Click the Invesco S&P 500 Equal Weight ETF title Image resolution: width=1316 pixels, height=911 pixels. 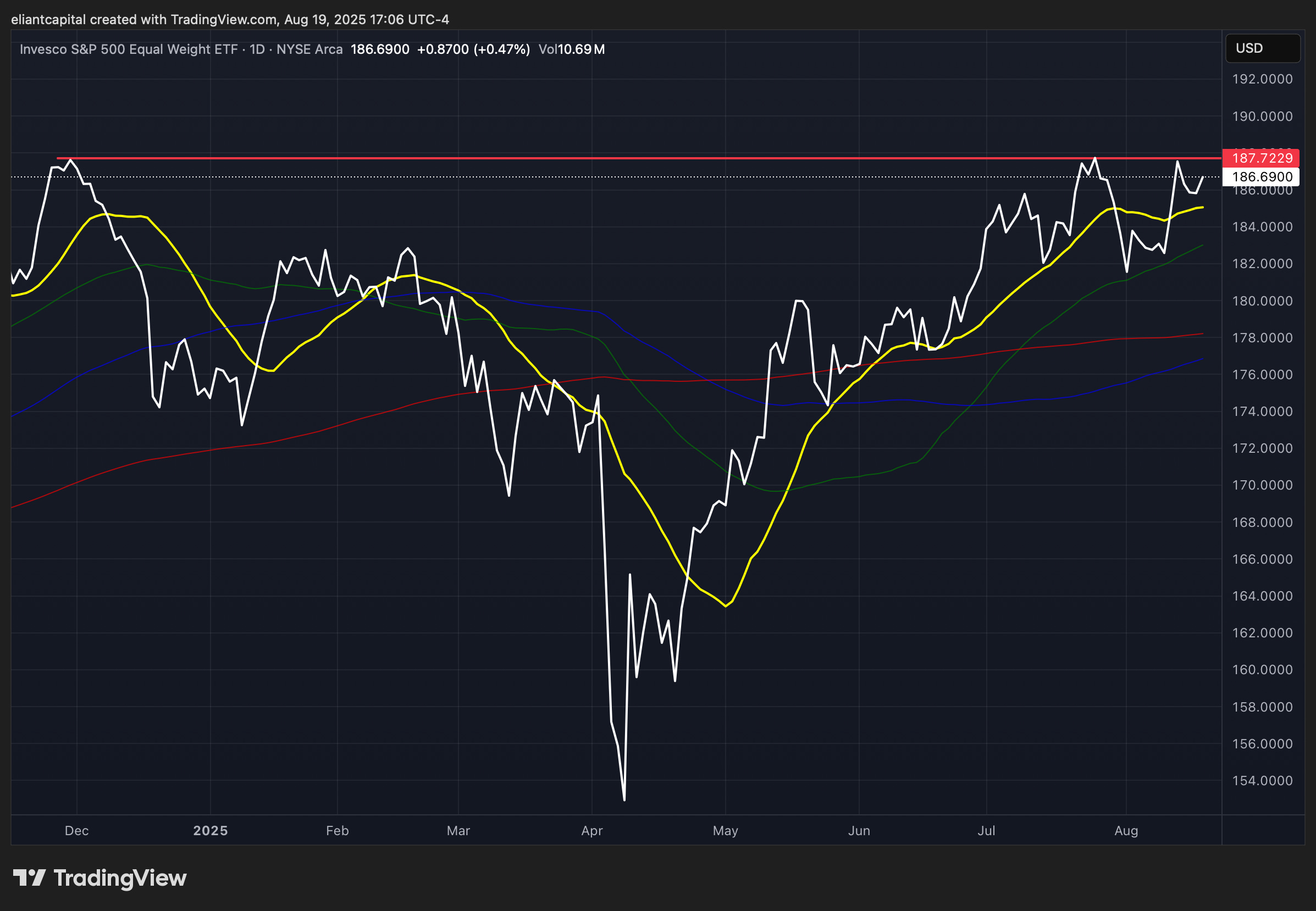tap(129, 49)
